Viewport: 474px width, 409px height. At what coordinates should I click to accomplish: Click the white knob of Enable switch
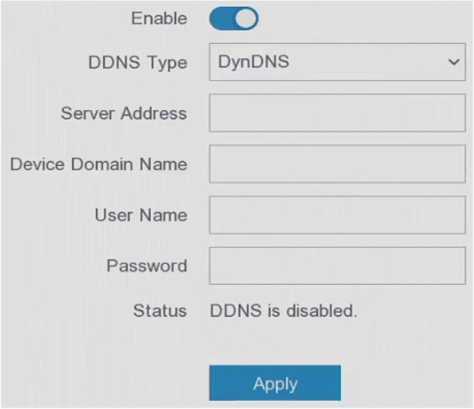coord(247,19)
